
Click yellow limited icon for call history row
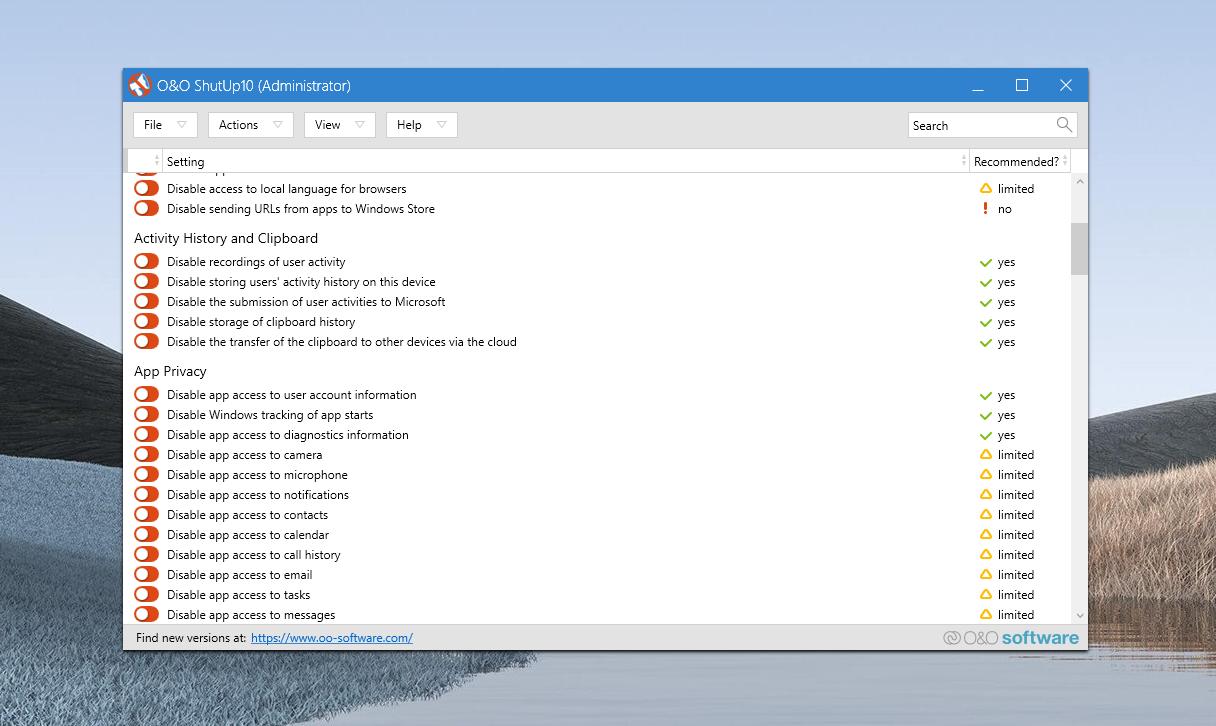click(986, 555)
